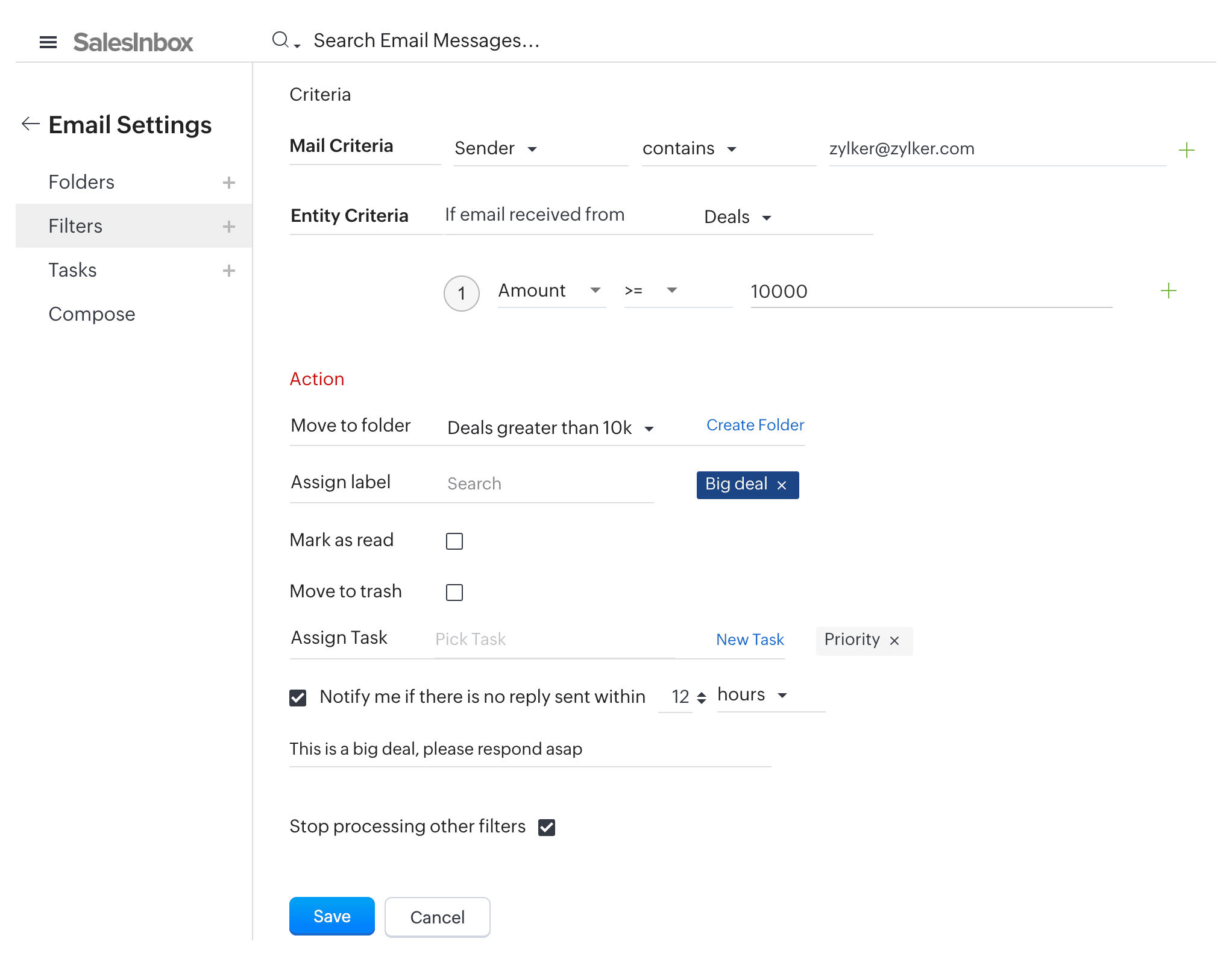Add a new filter with the plus icon
The height and width of the screenshot is (956, 1232).
(x=228, y=227)
